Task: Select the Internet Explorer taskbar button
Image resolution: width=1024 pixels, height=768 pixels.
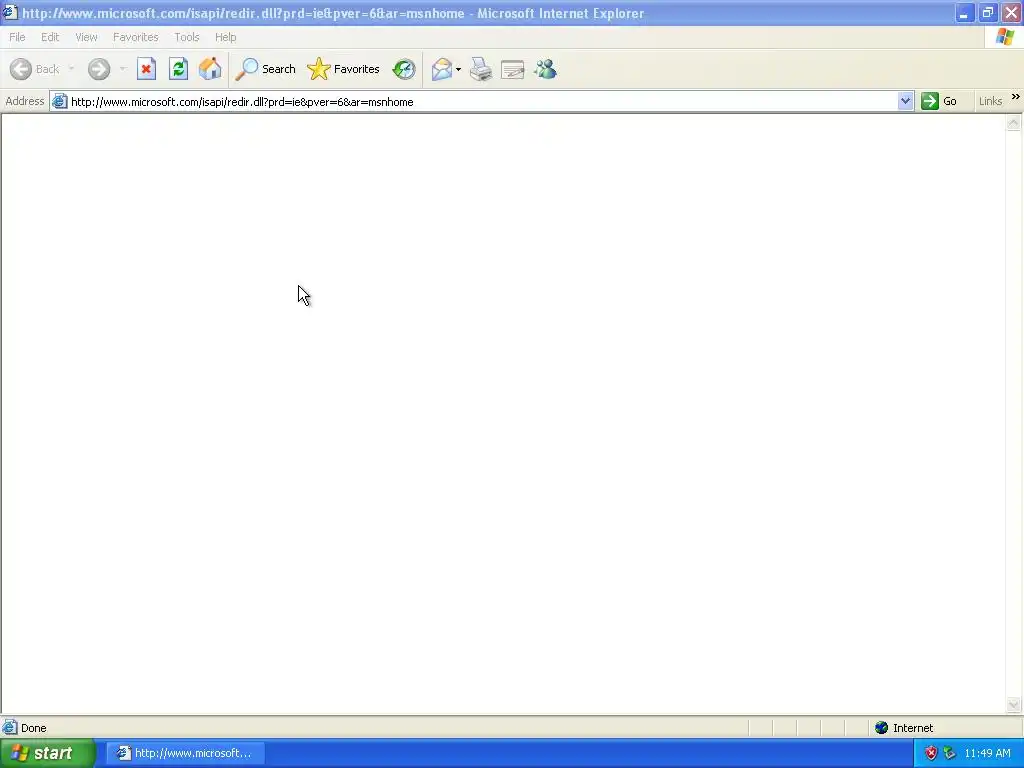Action: coord(185,753)
